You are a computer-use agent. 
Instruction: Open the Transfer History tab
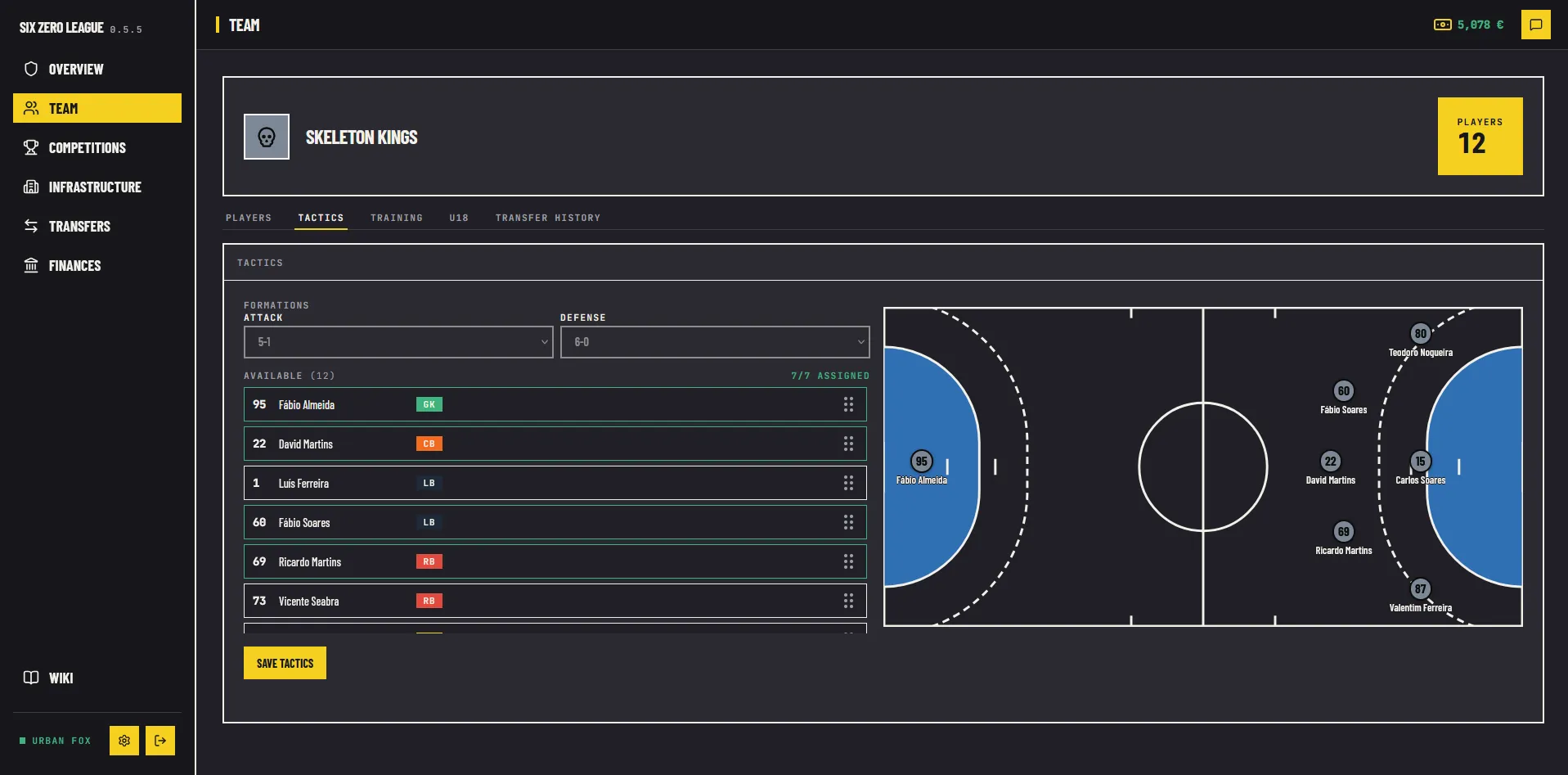tap(548, 218)
